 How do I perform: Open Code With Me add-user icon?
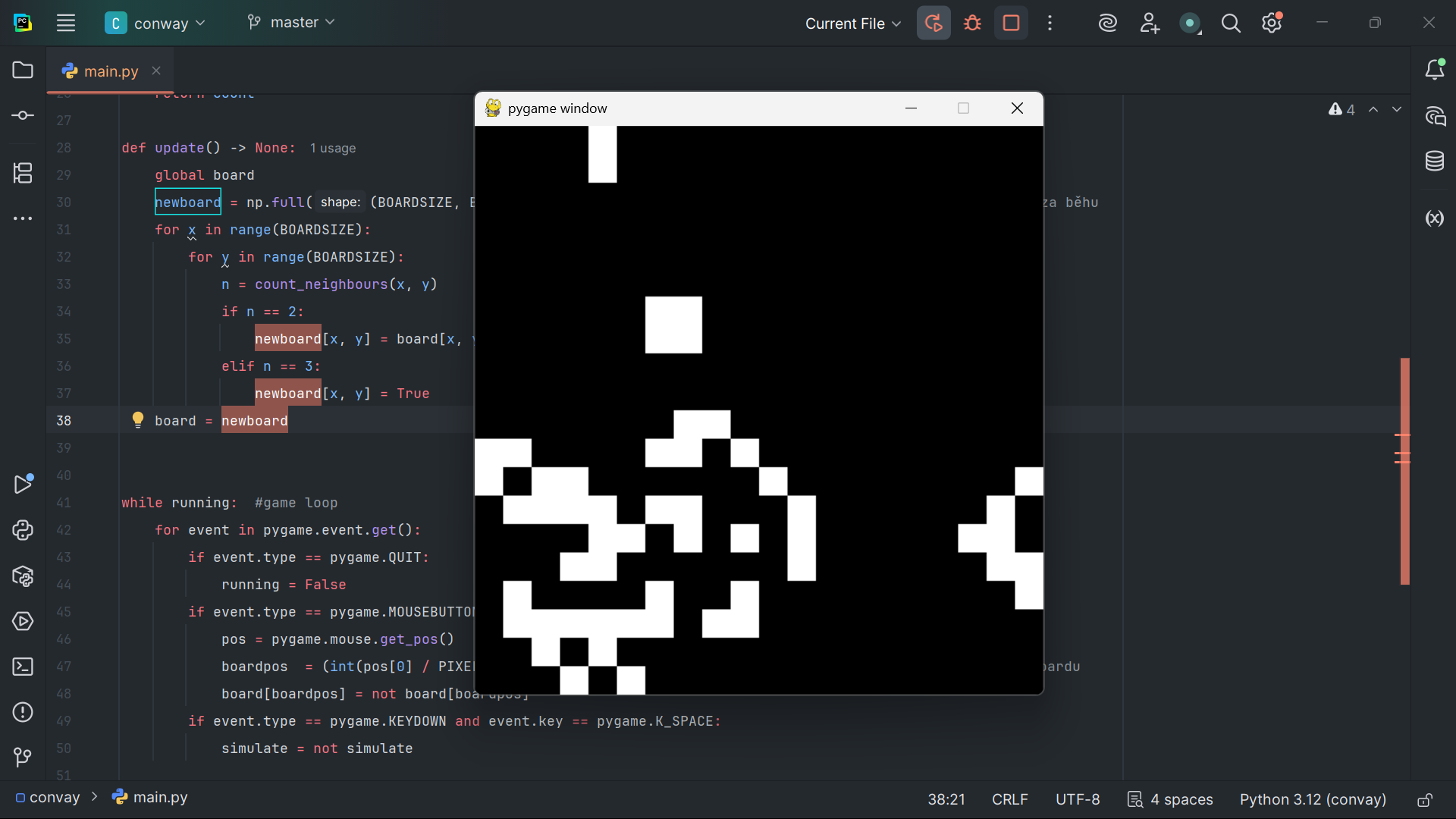tap(1150, 23)
